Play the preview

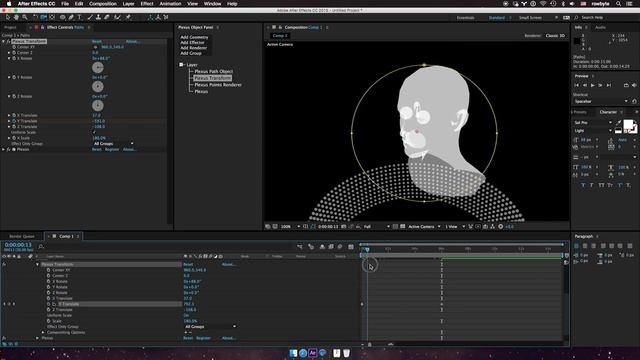[593, 85]
